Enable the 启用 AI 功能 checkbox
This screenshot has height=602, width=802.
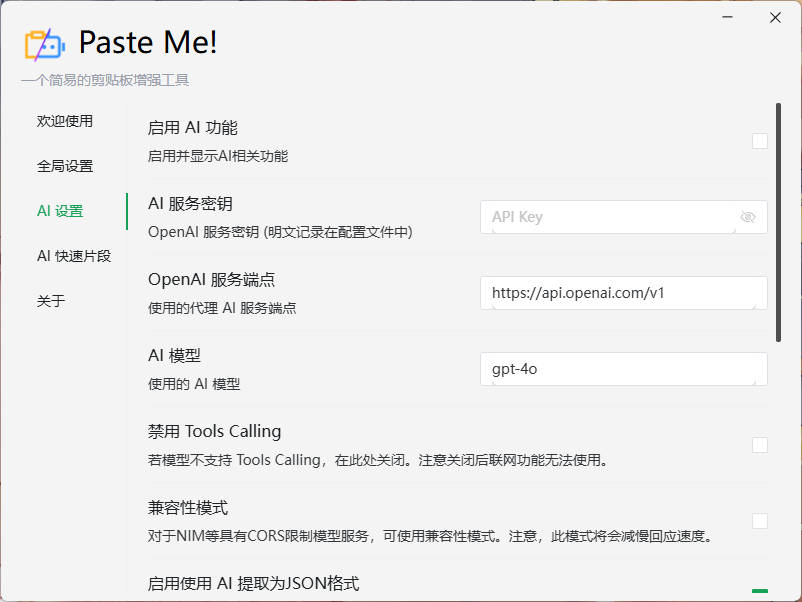[x=760, y=141]
